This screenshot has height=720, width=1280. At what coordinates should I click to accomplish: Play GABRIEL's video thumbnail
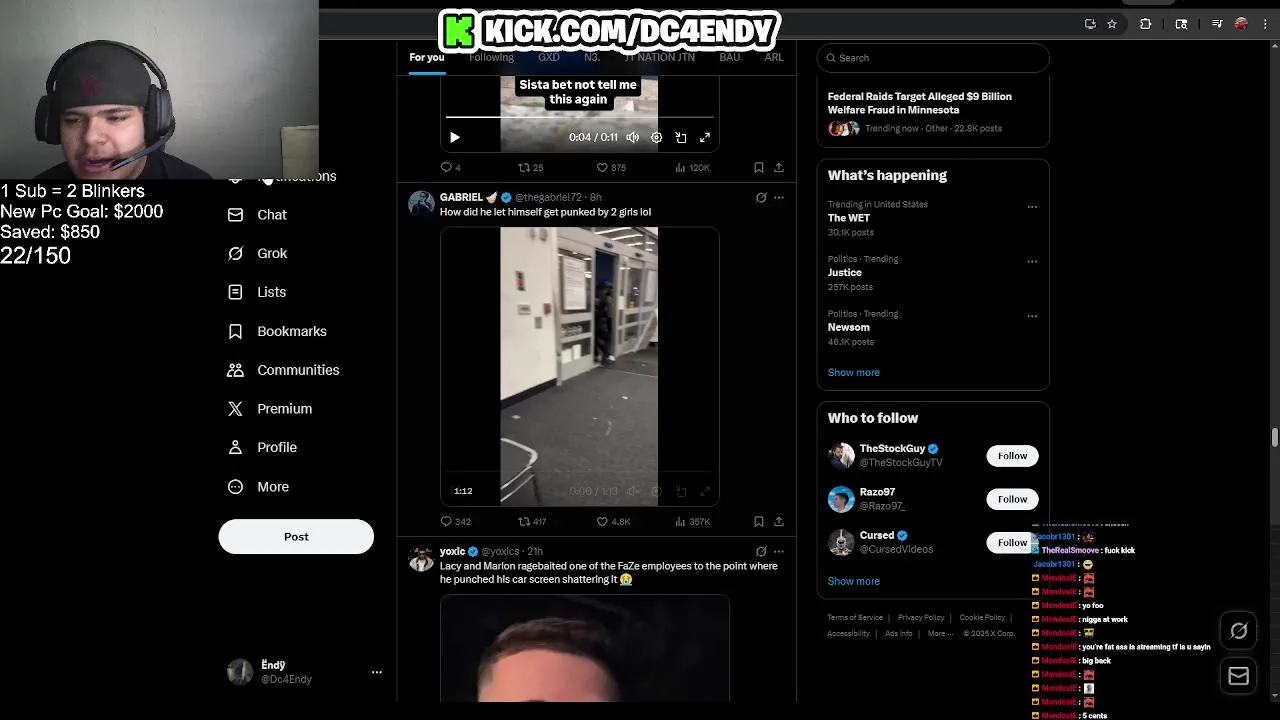579,366
